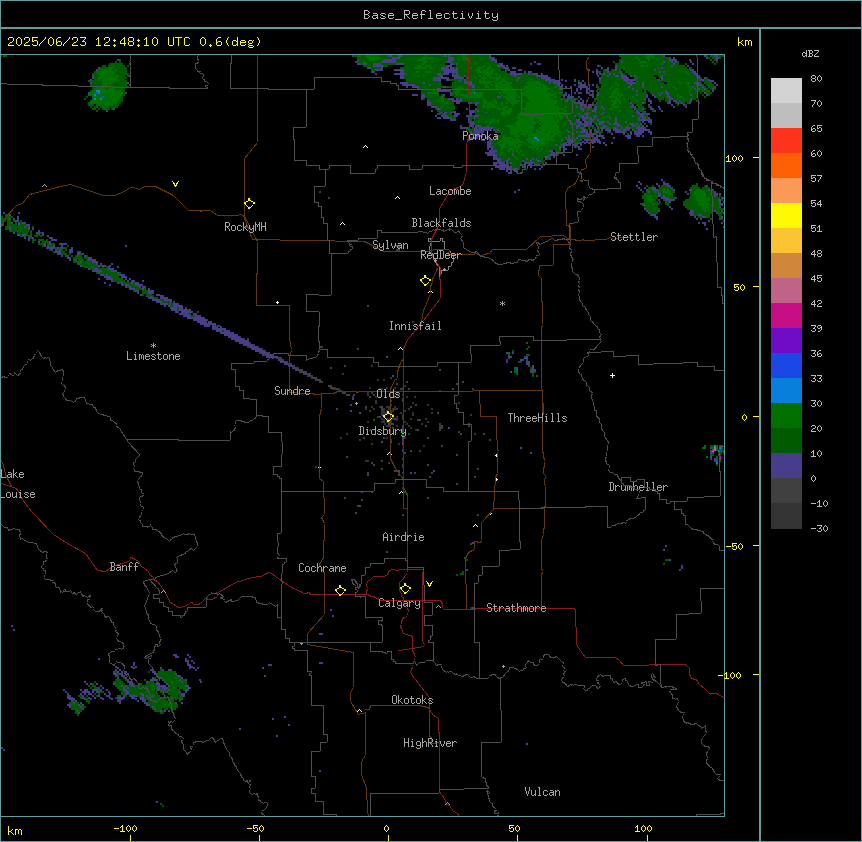Click the green 20-30 dBZ legend swatch
The height and width of the screenshot is (842, 862).
click(x=786, y=416)
